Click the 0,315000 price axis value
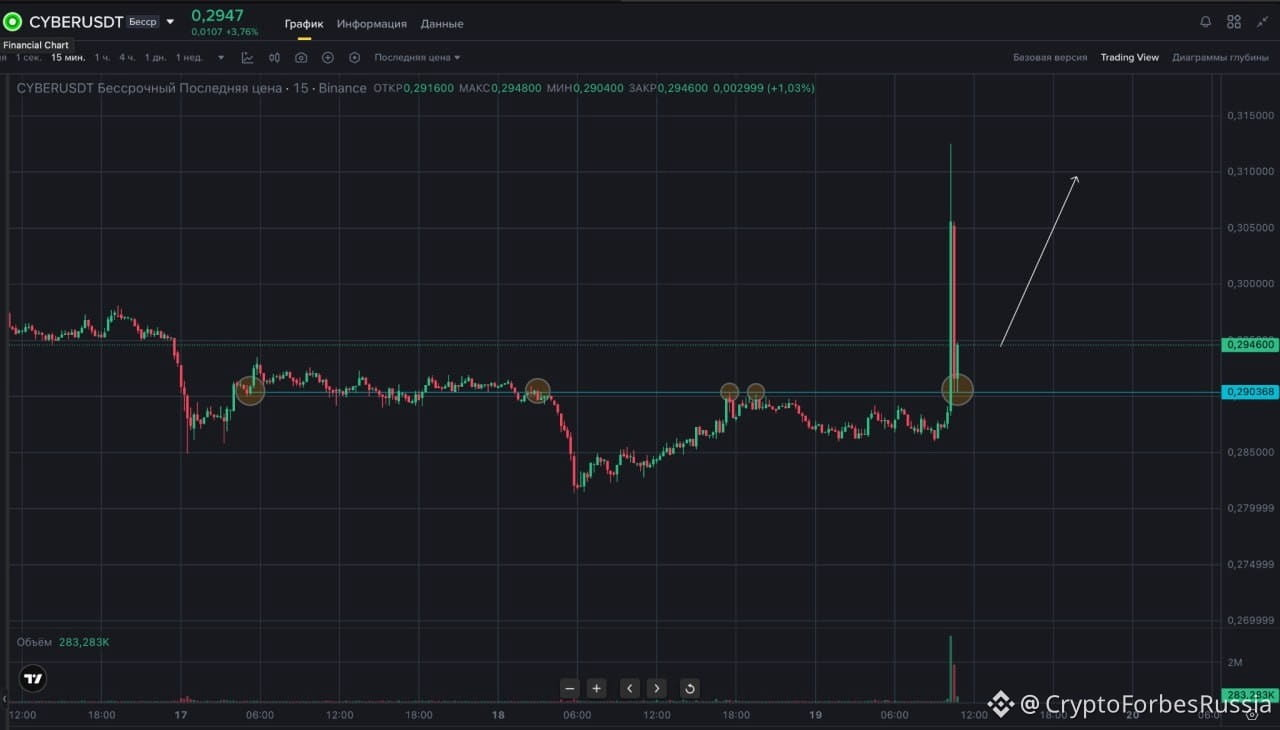The height and width of the screenshot is (730, 1280). 1250,116
